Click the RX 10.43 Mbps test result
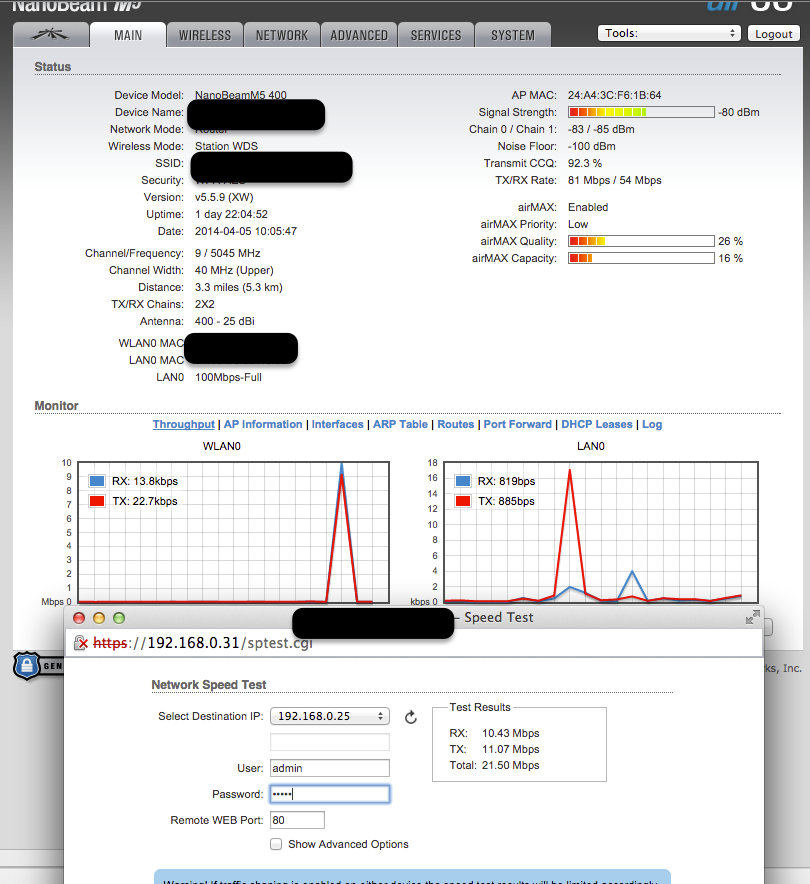Viewport: 810px width, 884px height. pyautogui.click(x=494, y=733)
